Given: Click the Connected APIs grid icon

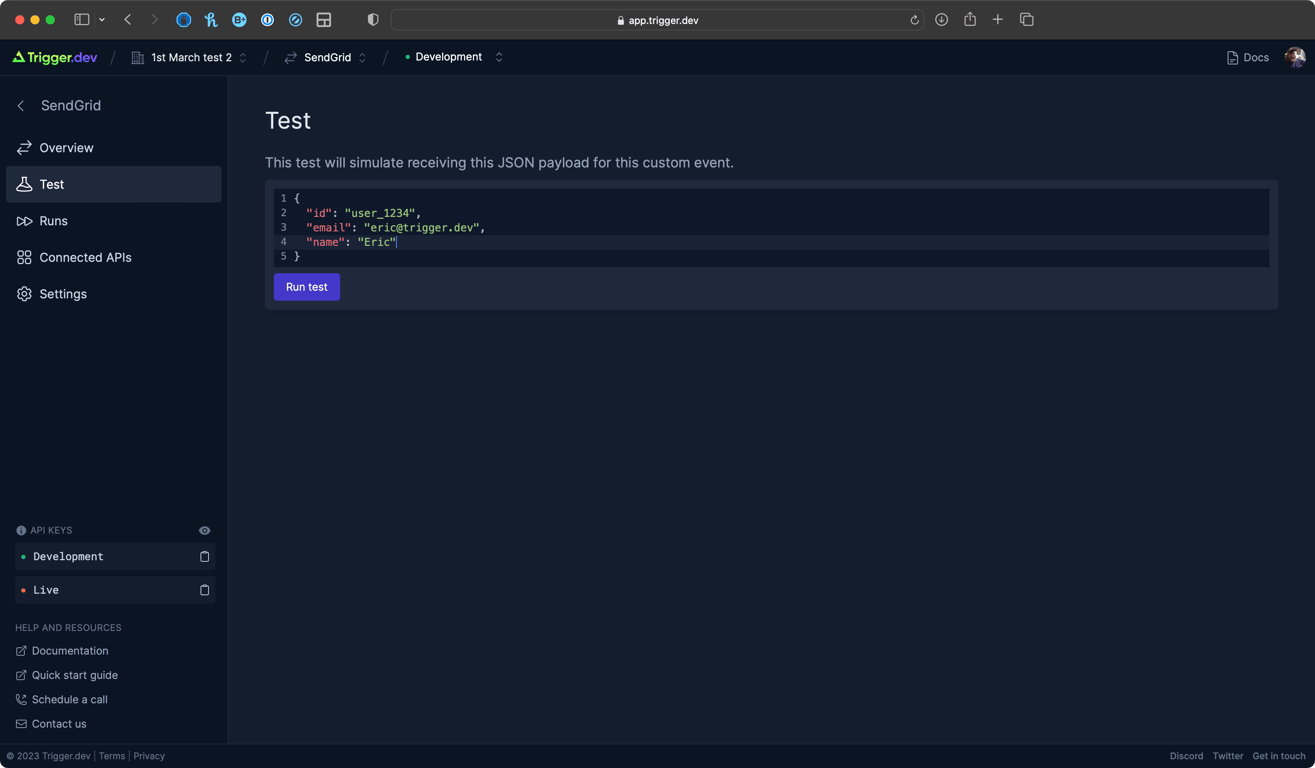Looking at the screenshot, I should pyautogui.click(x=24, y=258).
